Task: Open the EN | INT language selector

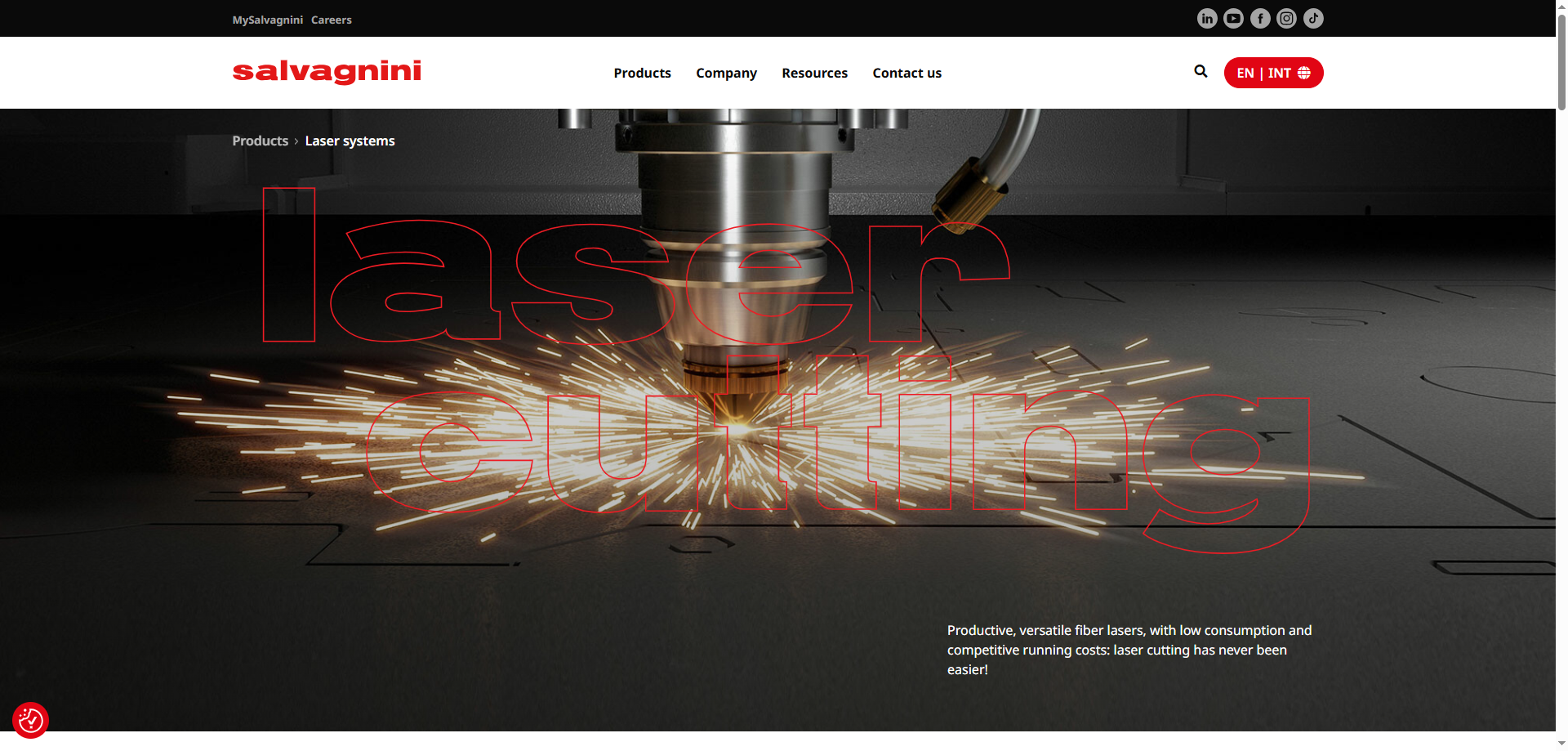Action: pyautogui.click(x=1273, y=73)
